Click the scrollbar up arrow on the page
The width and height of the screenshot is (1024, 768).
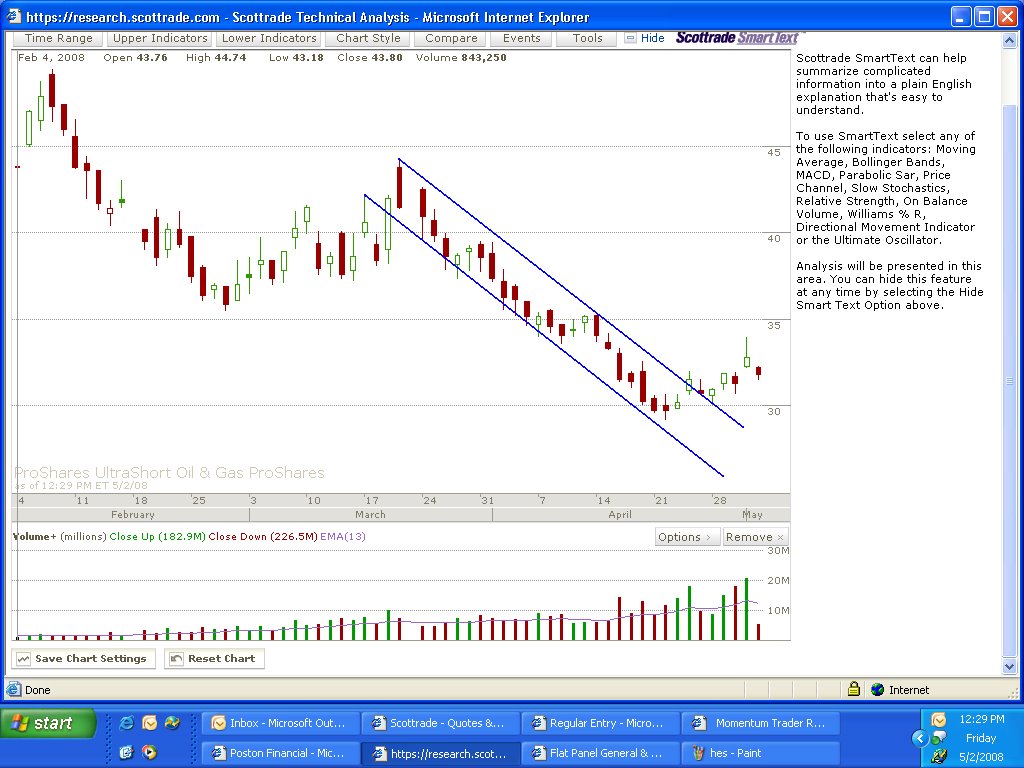(x=1009, y=40)
